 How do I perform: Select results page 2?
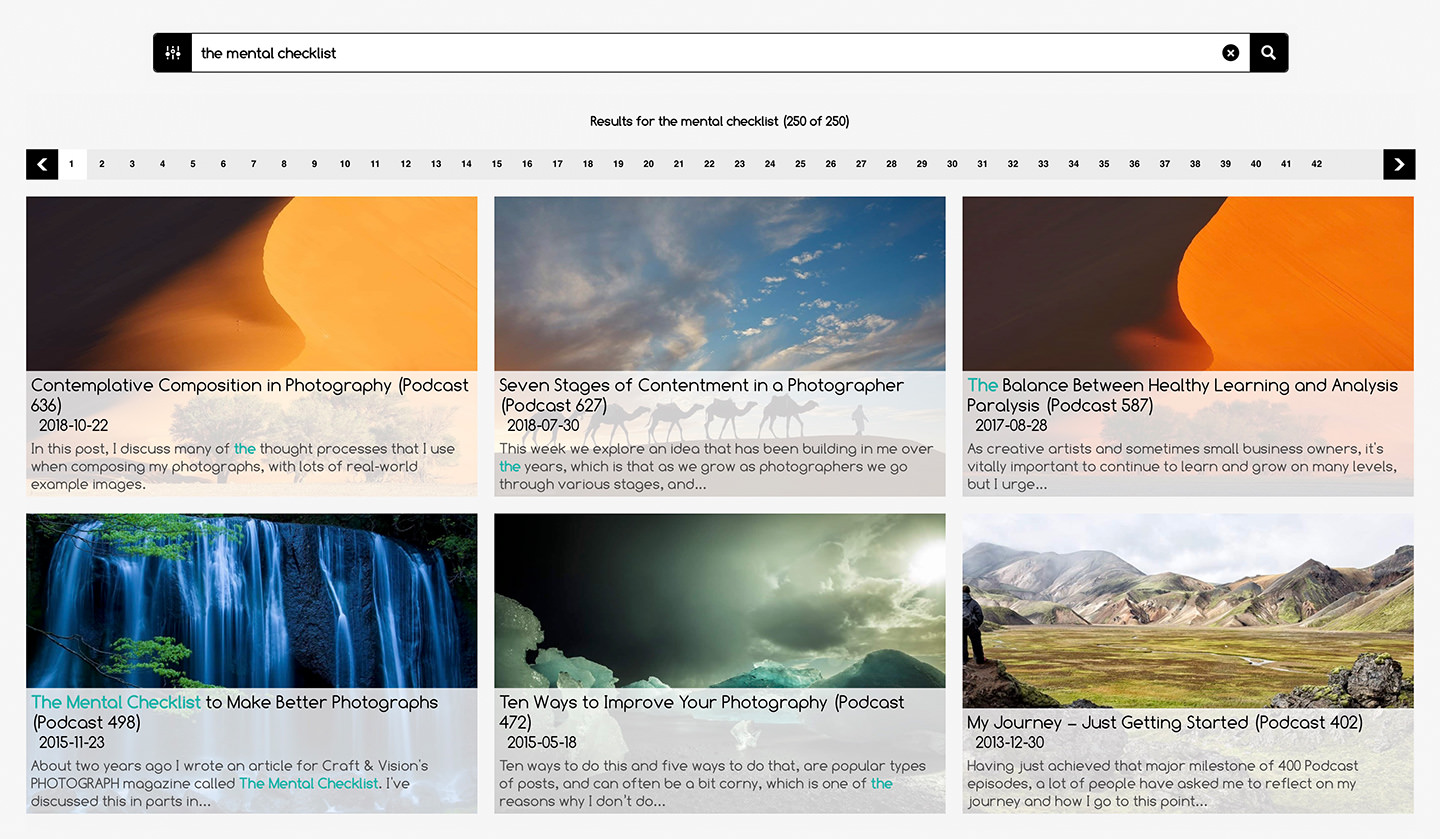tap(101, 164)
